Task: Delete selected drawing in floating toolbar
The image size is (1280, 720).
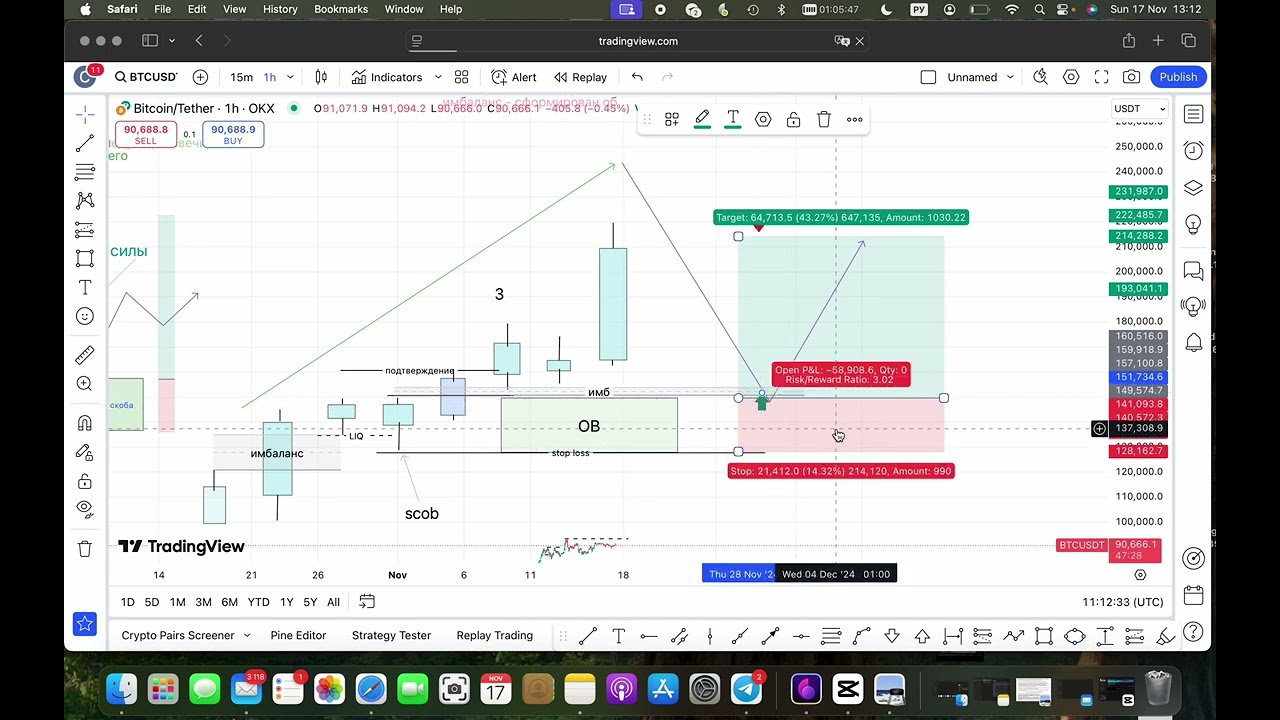Action: (x=824, y=119)
